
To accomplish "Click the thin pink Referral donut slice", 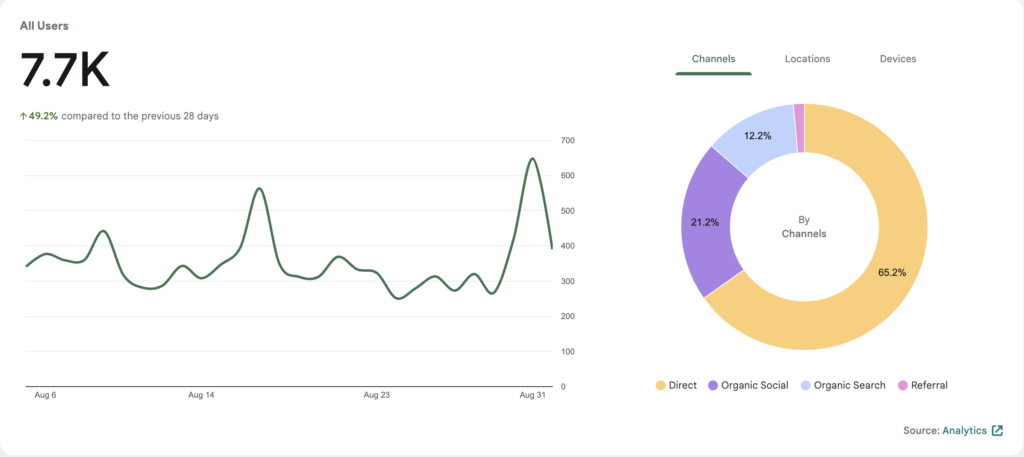I will pos(799,127).
